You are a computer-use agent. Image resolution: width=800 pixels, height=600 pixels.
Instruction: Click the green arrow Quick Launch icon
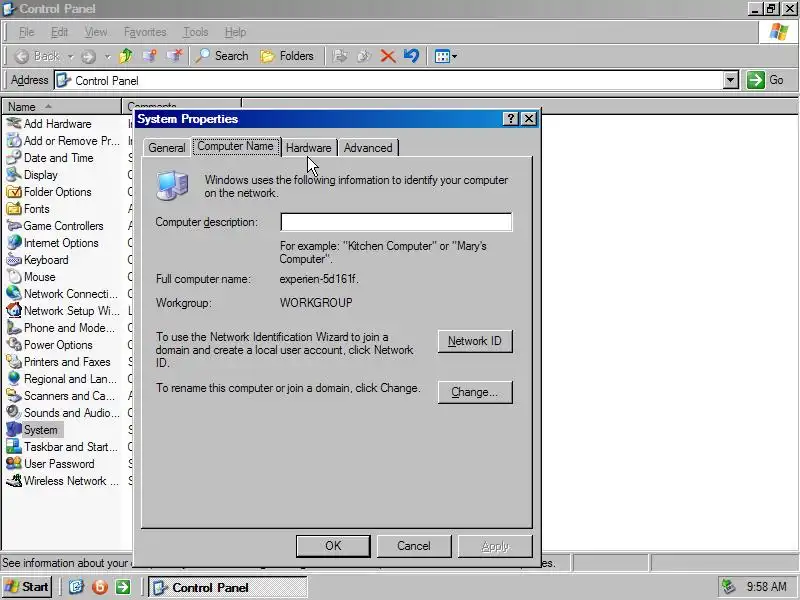point(123,587)
